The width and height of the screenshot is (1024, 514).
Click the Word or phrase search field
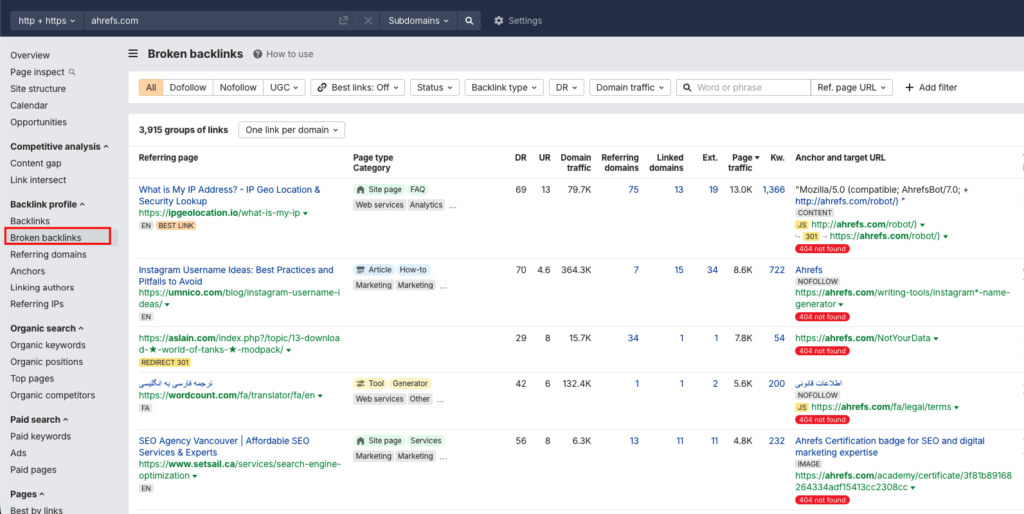click(743, 88)
